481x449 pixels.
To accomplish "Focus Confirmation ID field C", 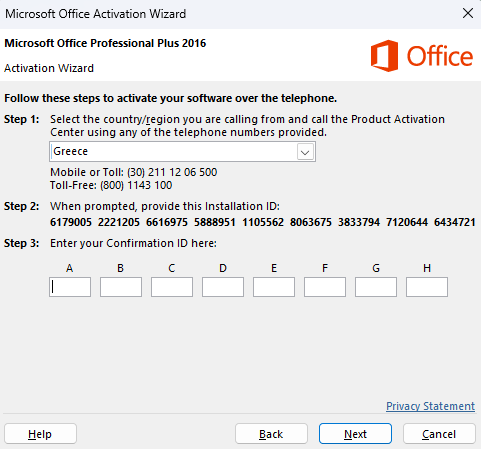I will coord(172,287).
